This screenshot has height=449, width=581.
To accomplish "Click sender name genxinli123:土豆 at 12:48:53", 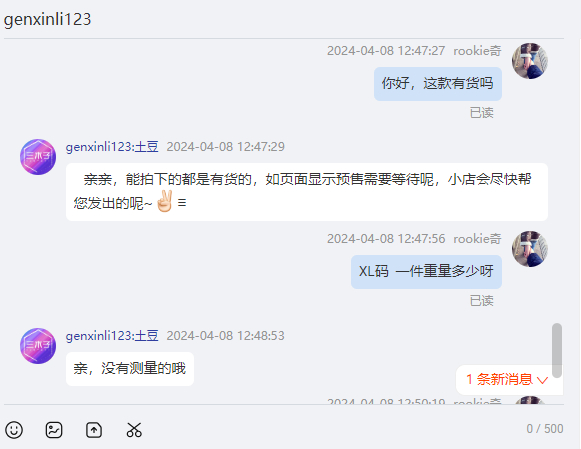I will tap(112, 336).
